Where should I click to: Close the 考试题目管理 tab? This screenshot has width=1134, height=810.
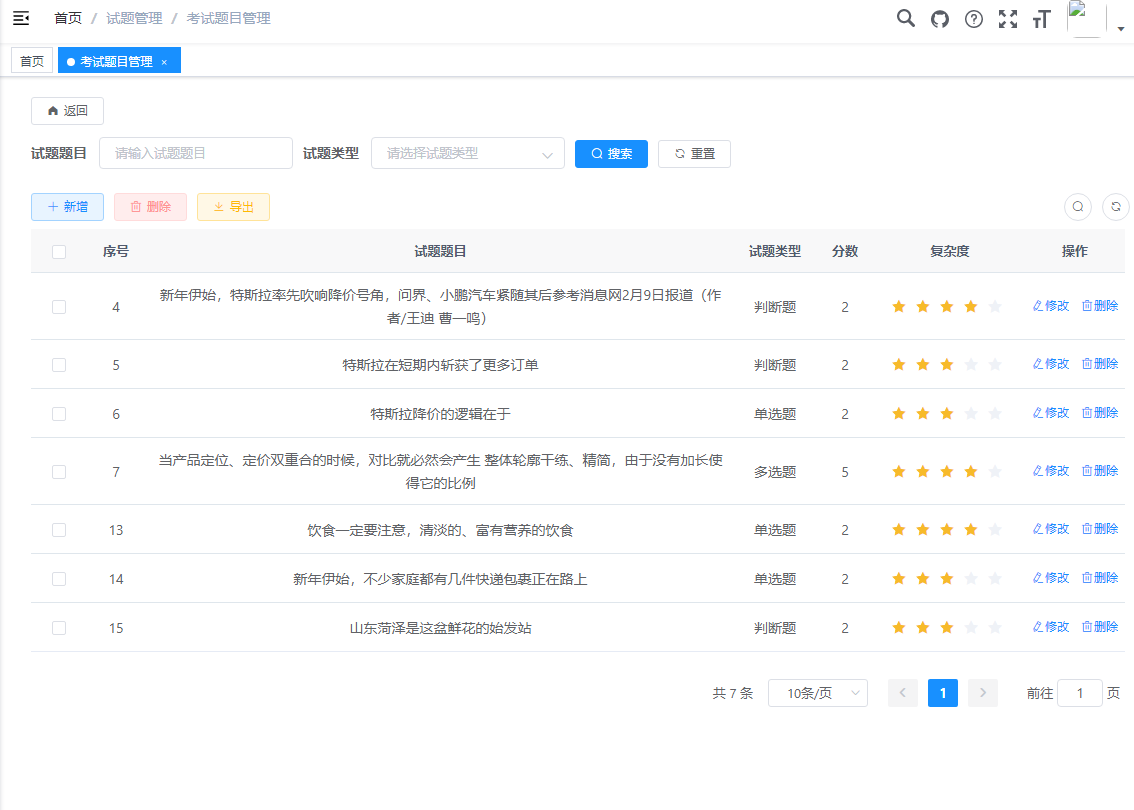[164, 62]
